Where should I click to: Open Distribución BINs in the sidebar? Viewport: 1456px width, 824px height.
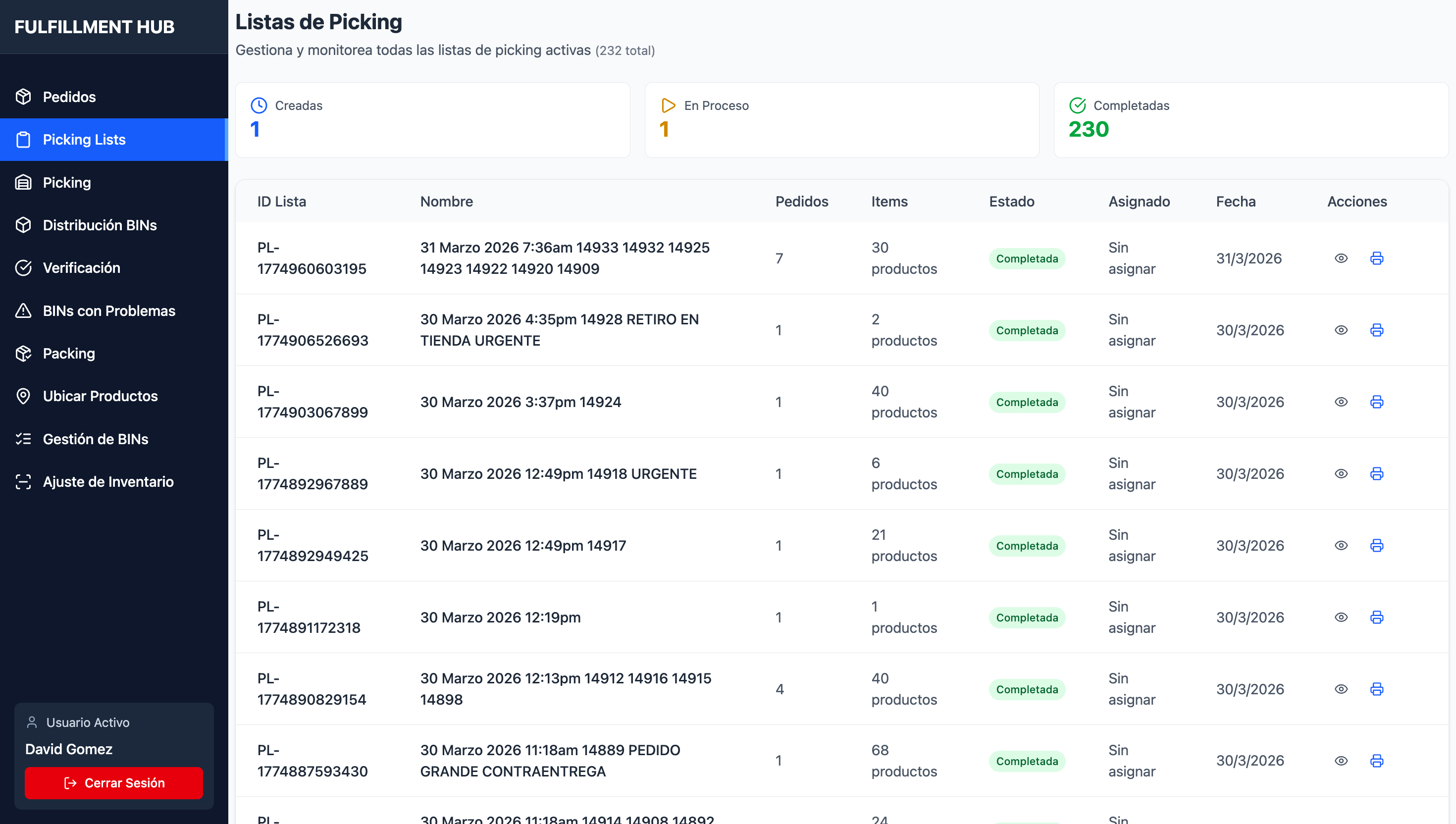(113, 225)
